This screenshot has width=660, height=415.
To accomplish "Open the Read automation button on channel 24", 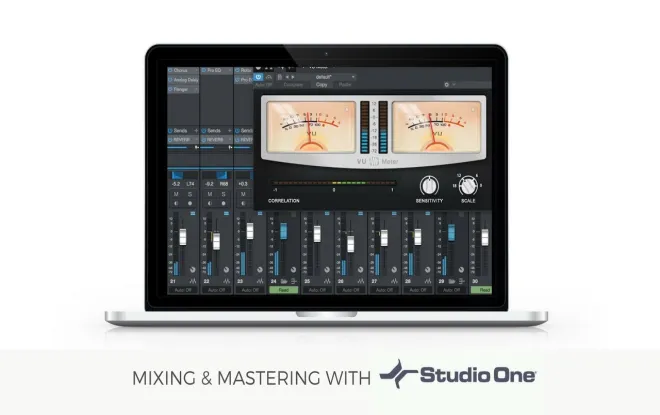I will (284, 290).
